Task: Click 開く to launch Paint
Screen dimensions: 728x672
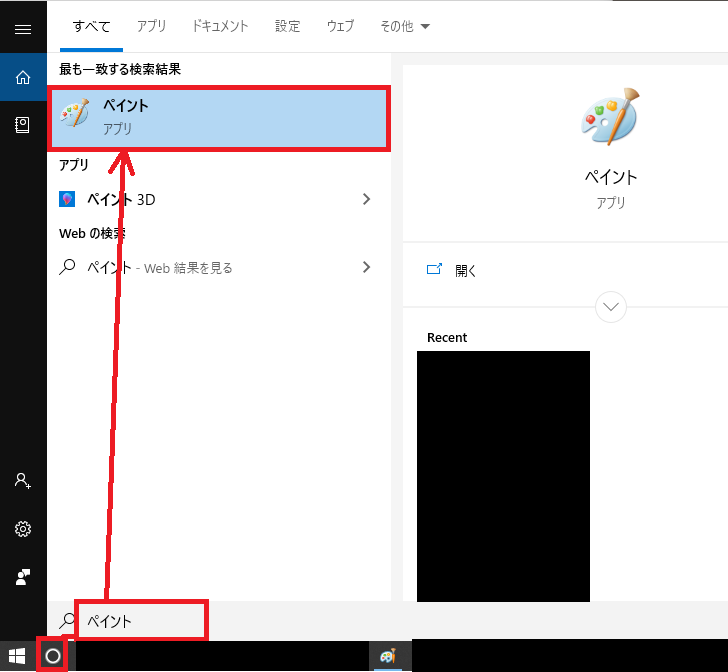Action: [465, 270]
